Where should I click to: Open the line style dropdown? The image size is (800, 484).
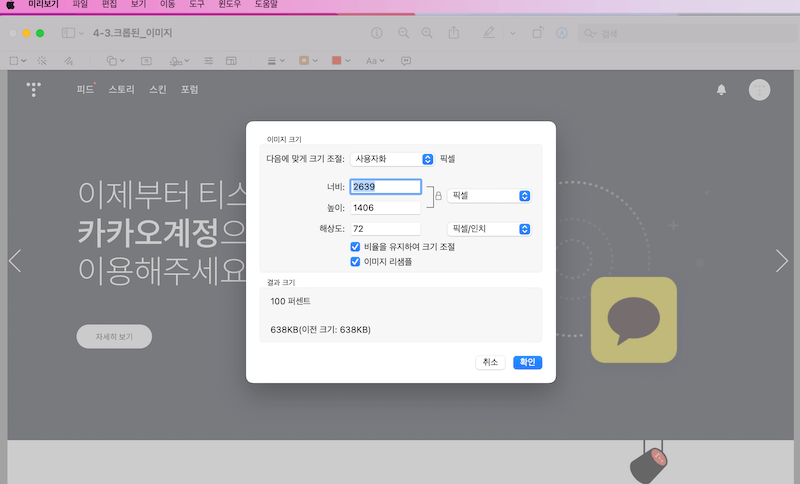[276, 61]
